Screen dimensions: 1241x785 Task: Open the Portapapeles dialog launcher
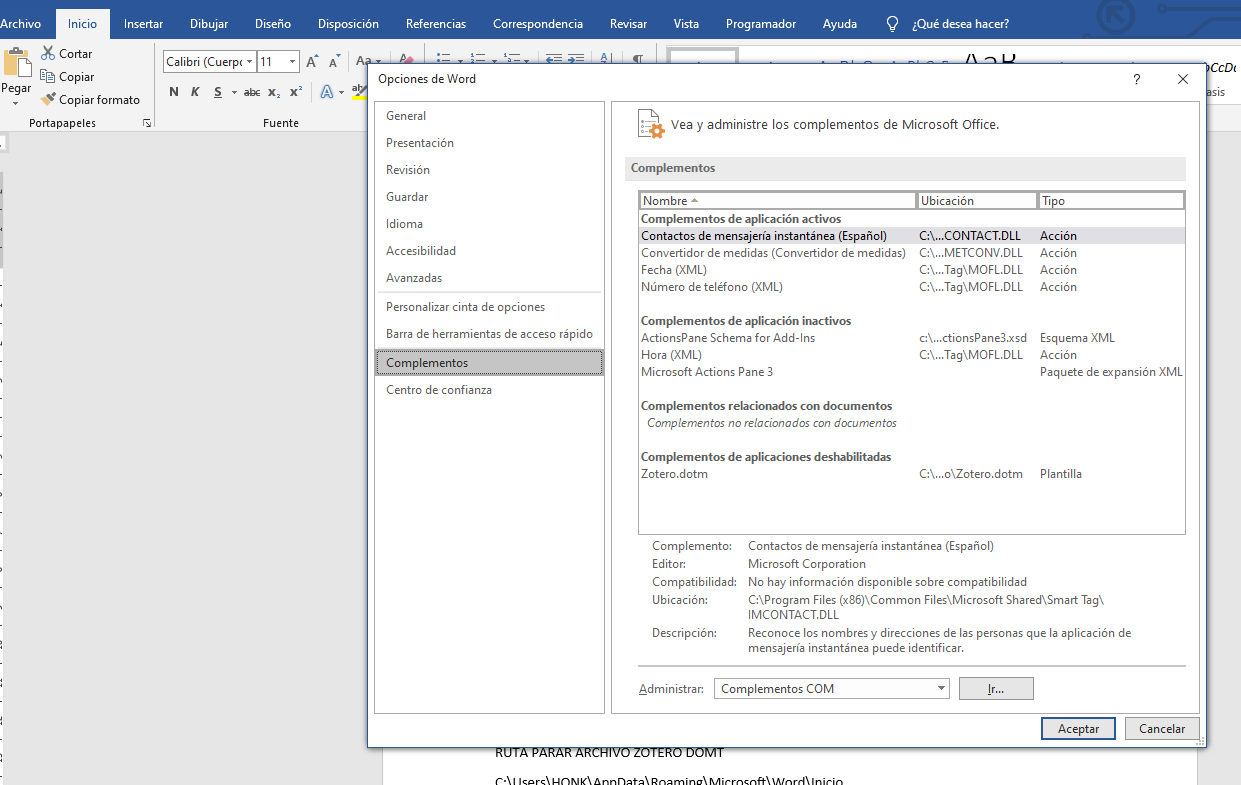147,123
